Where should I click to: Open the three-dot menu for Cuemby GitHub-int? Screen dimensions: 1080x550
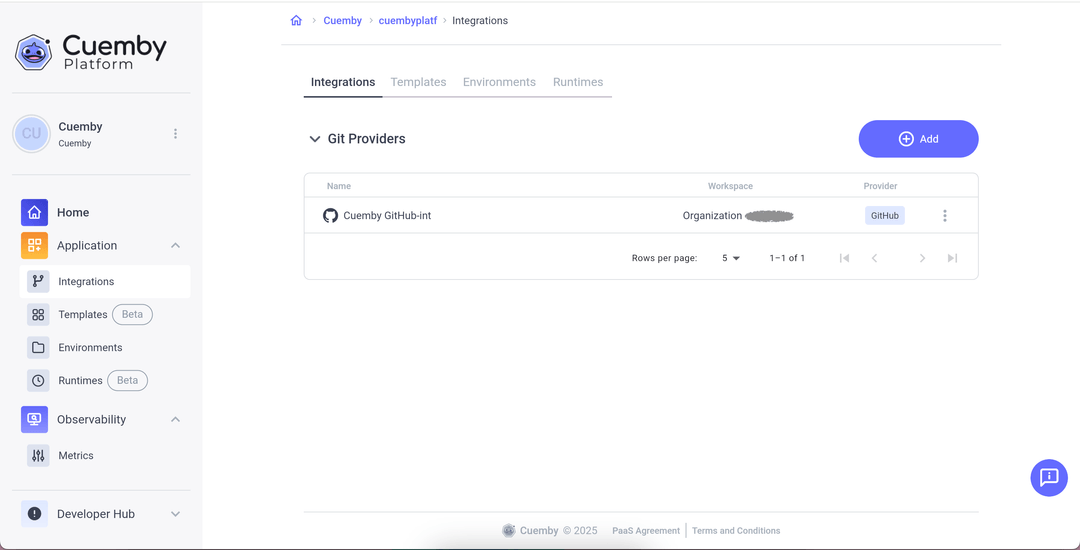[x=944, y=216]
